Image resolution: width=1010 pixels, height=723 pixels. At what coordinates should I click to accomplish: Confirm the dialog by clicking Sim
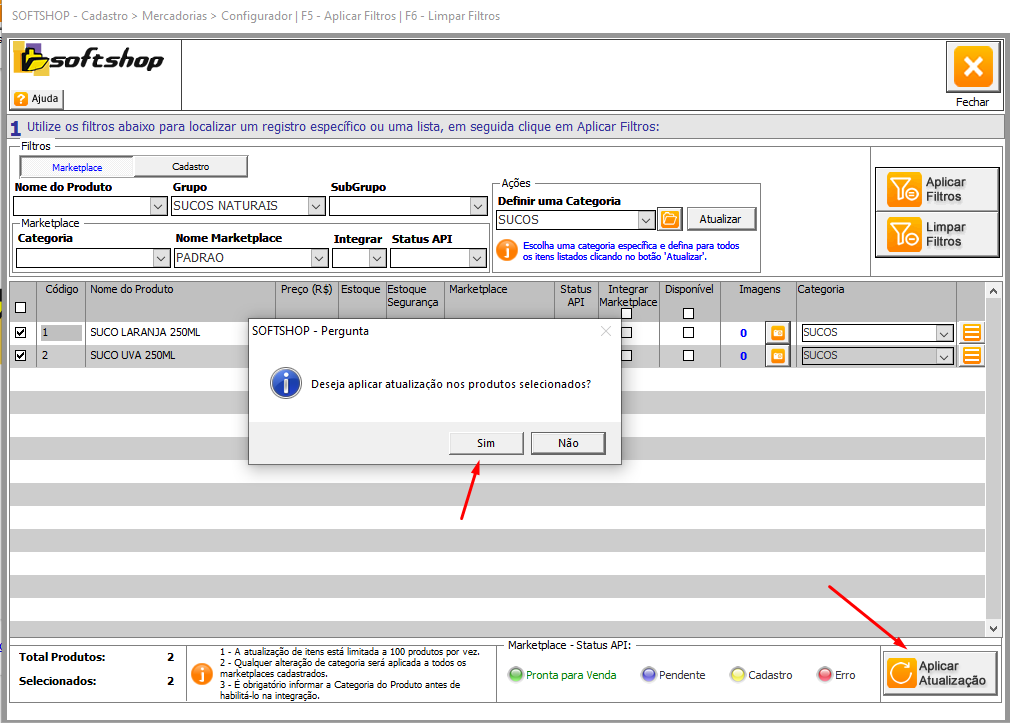(x=485, y=443)
